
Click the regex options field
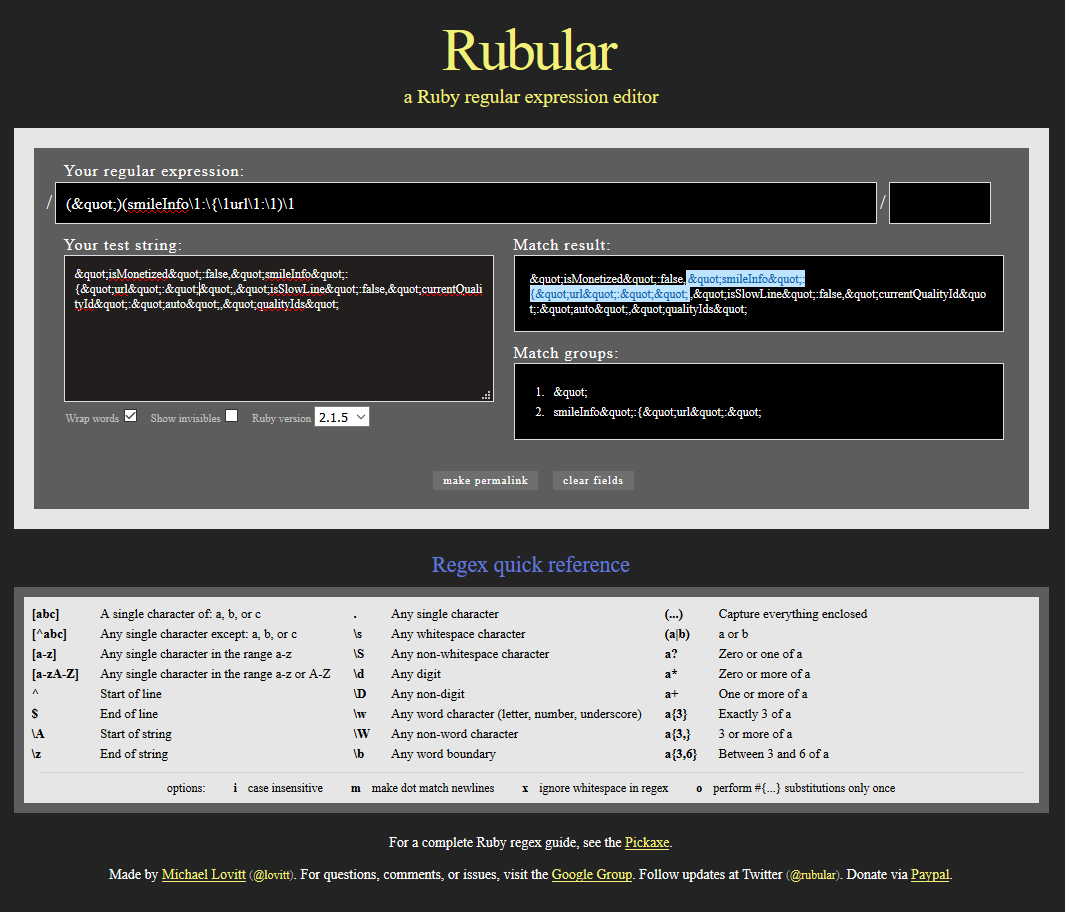click(x=939, y=203)
